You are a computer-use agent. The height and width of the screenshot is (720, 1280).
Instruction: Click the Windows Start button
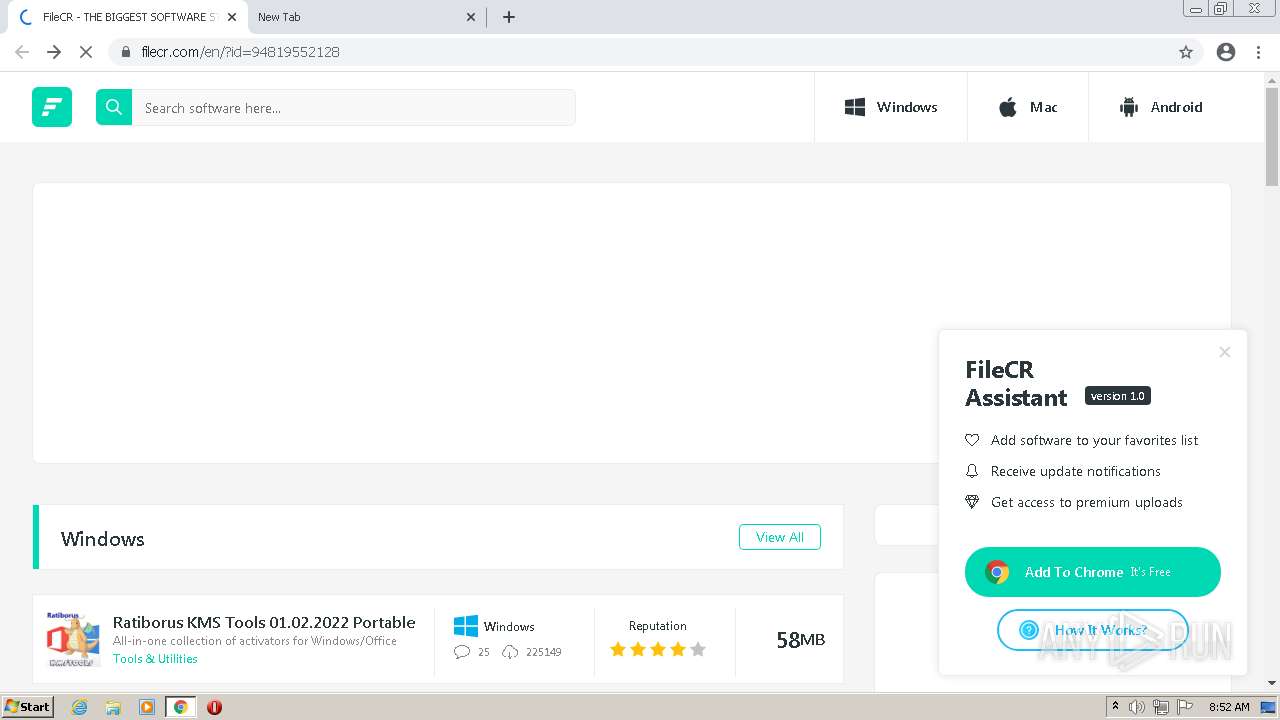pyautogui.click(x=28, y=706)
